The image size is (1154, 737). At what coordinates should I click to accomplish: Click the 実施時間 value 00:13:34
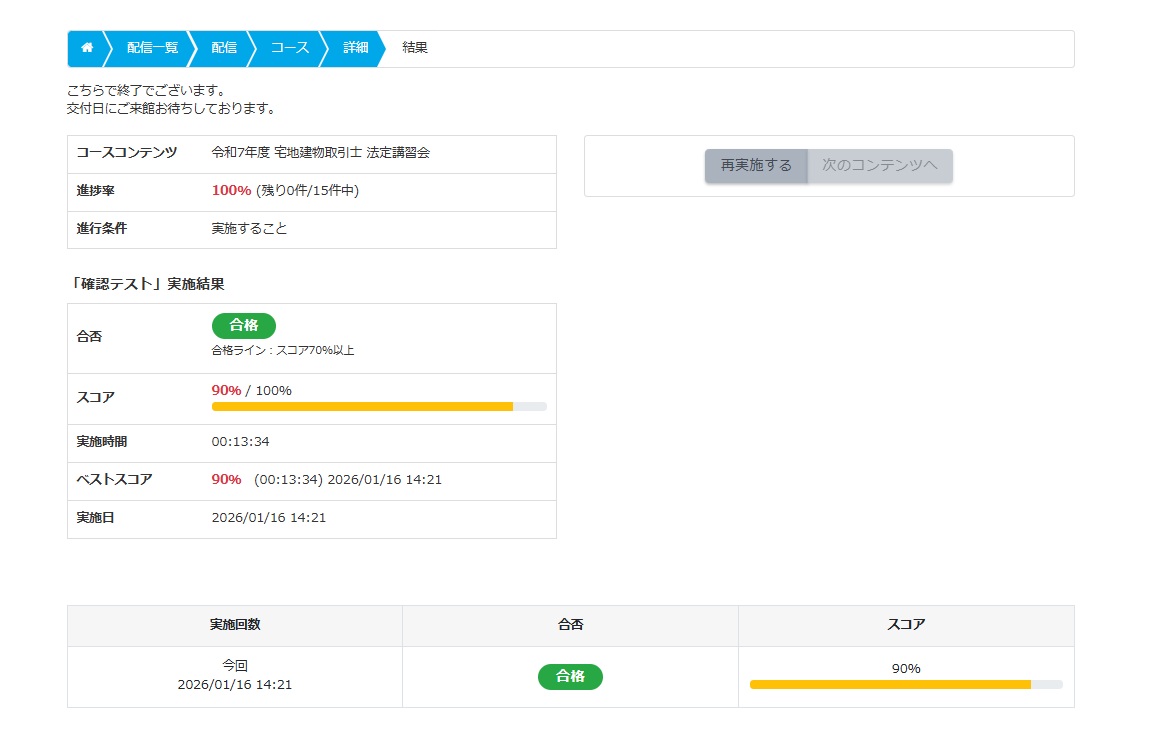tap(240, 442)
